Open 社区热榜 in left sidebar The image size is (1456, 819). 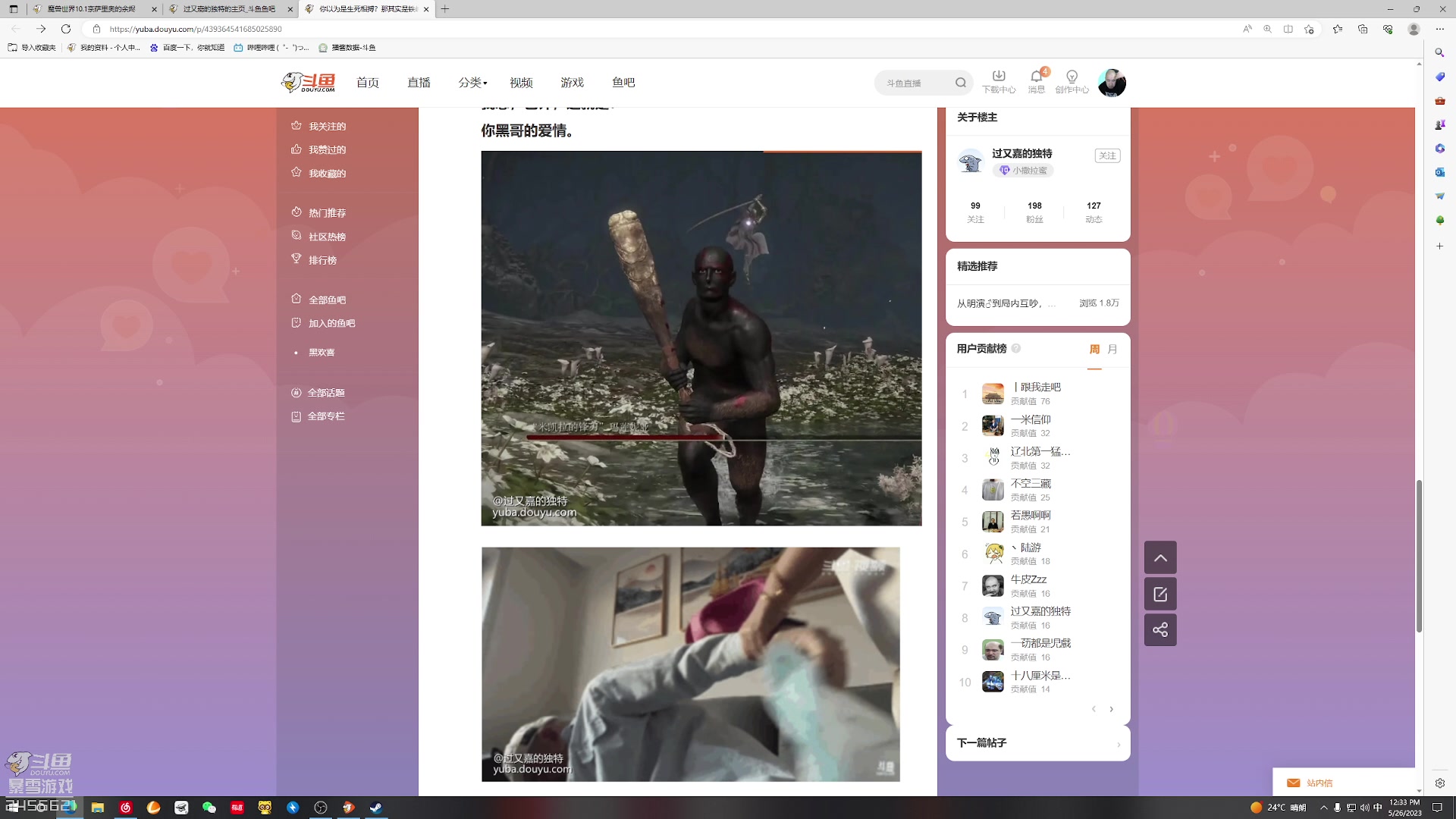click(x=318, y=236)
